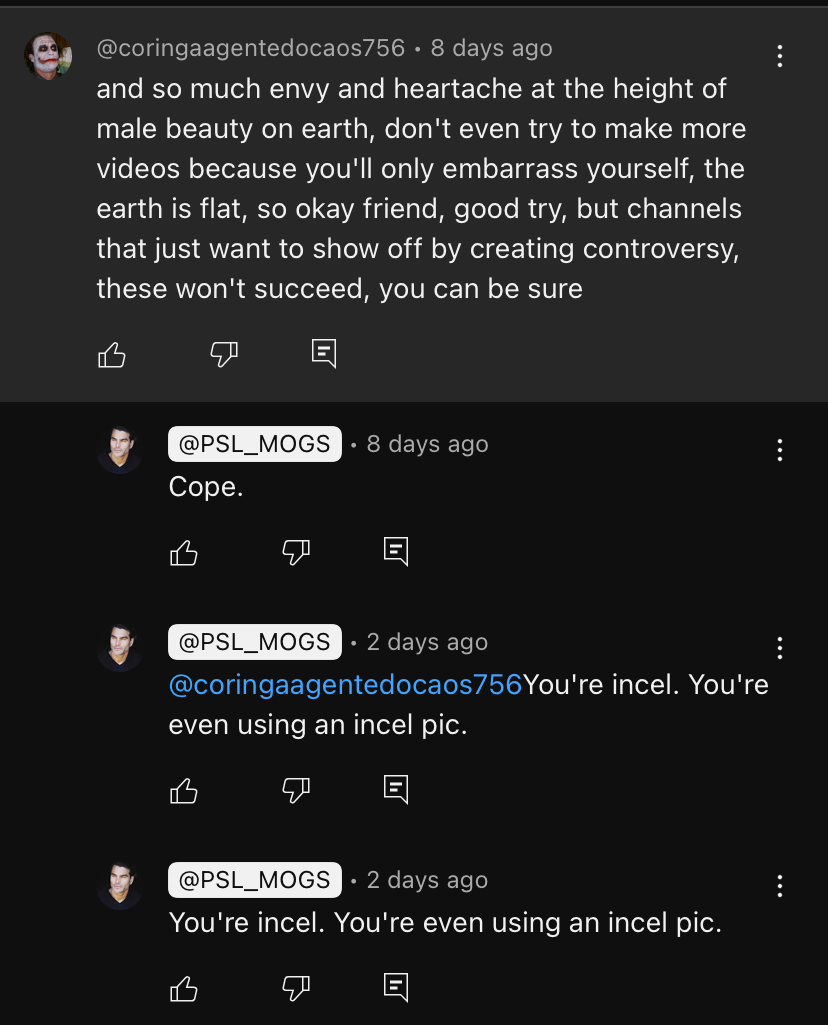Open @PSL_MOGS channel from "Cope." reply
The width and height of the screenshot is (828, 1025).
point(255,444)
